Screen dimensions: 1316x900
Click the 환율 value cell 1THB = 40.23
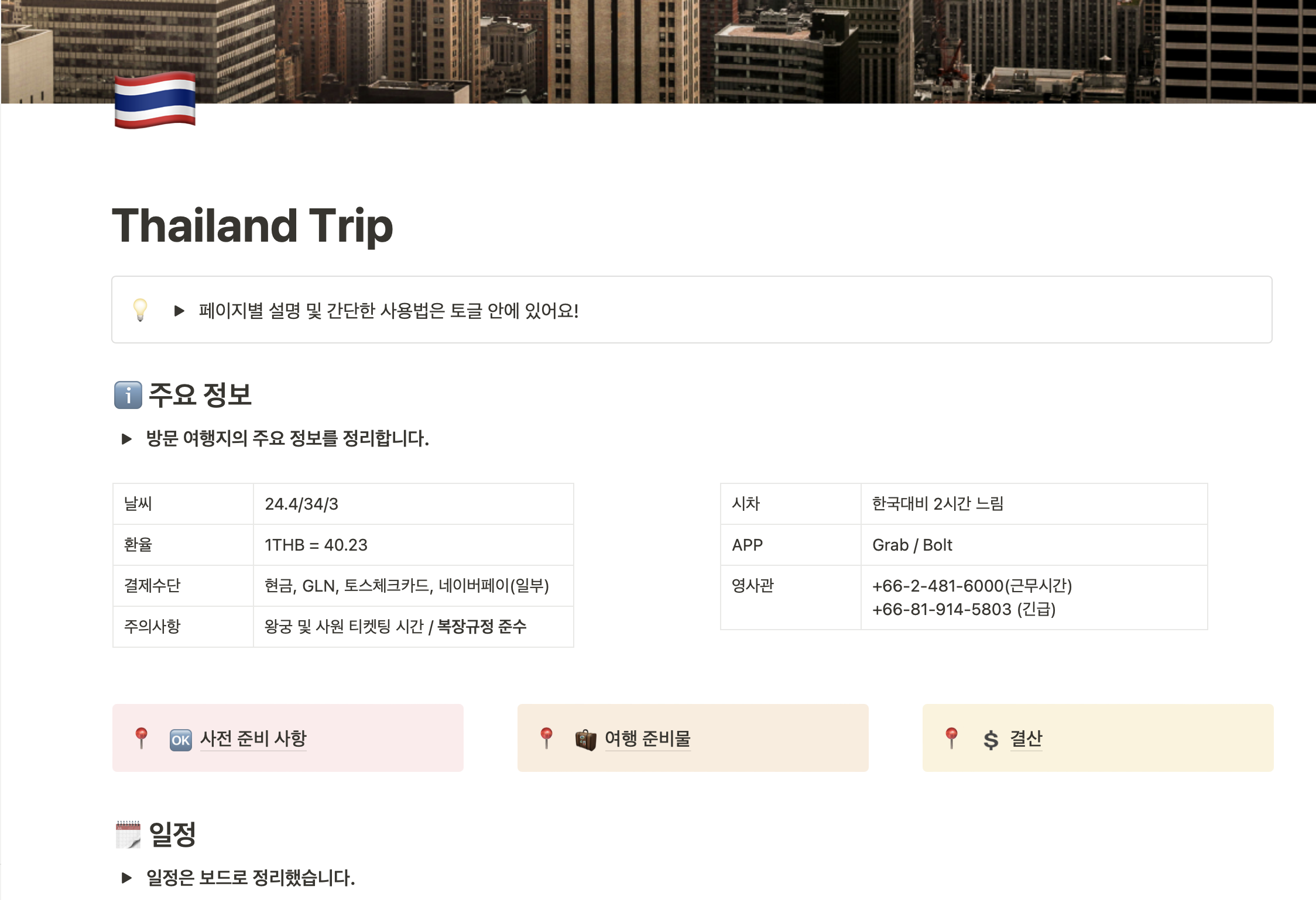click(x=316, y=545)
